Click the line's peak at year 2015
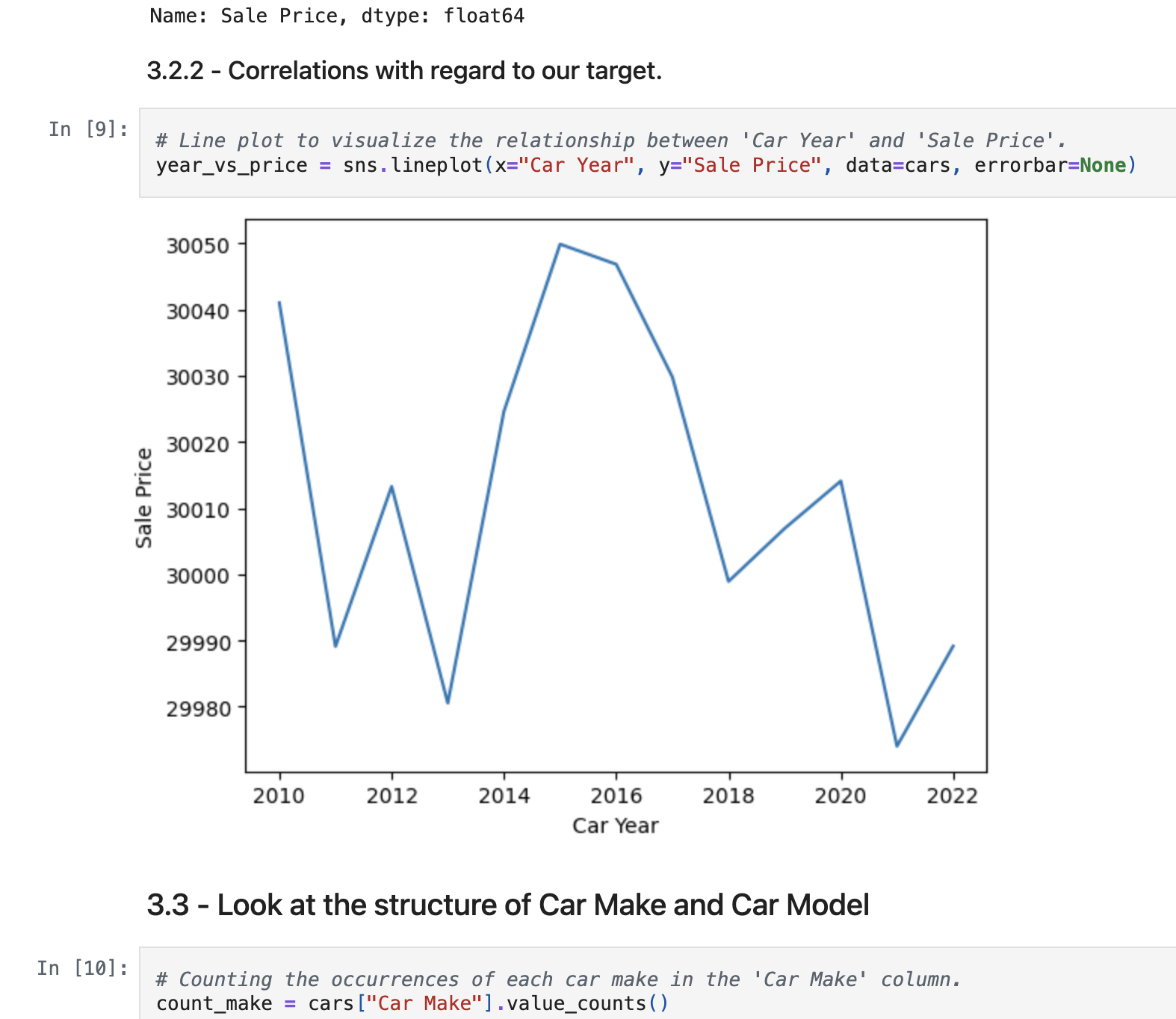Image resolution: width=1176 pixels, height=1019 pixels. pos(560,244)
